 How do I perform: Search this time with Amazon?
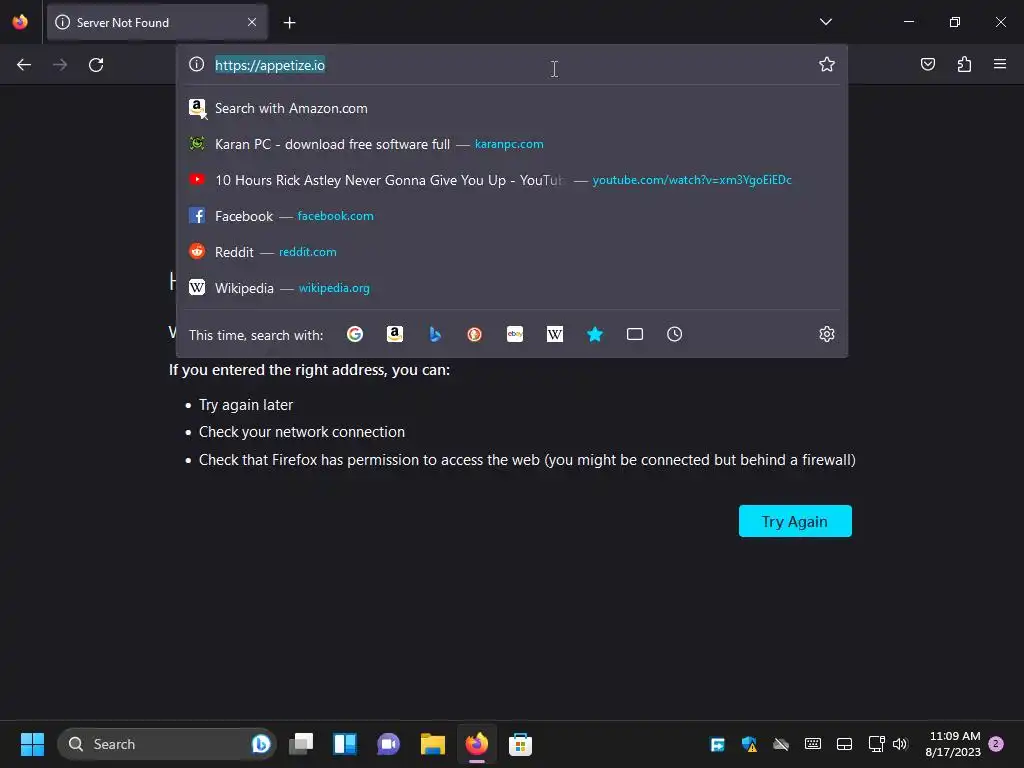click(395, 334)
